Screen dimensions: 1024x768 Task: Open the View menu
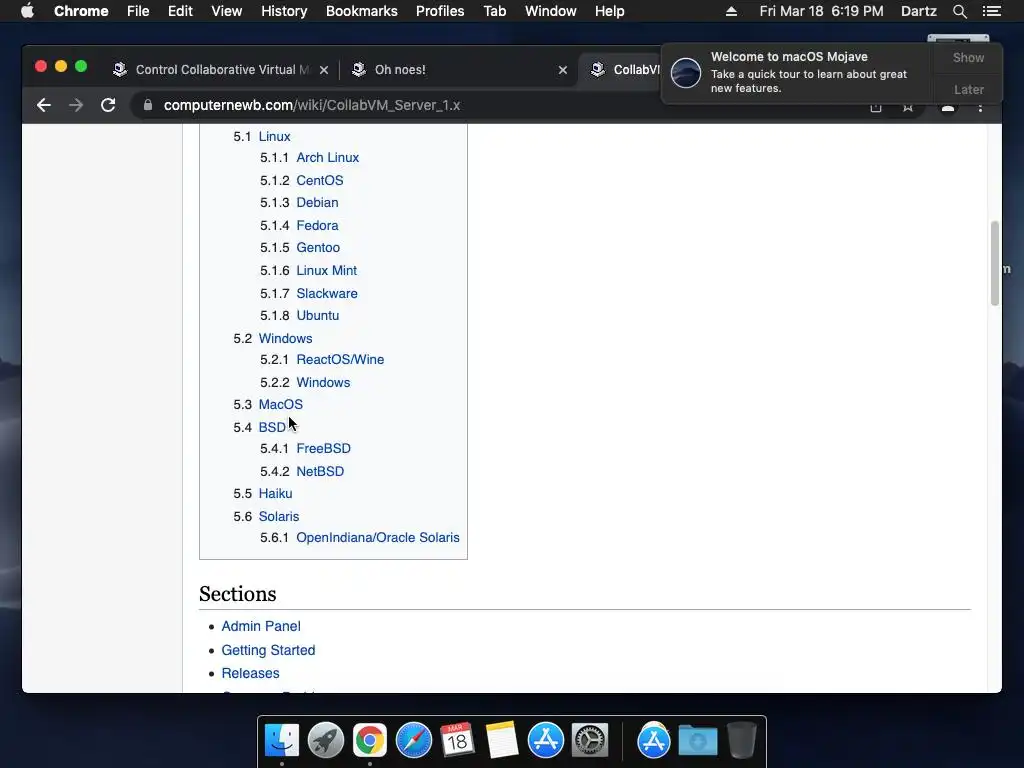[x=227, y=11]
